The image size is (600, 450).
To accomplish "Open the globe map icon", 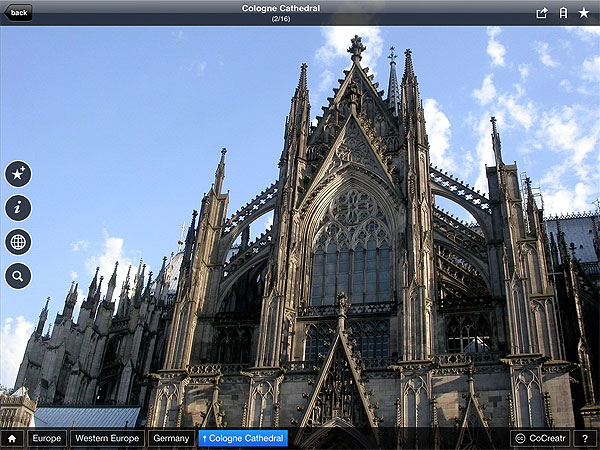I will 18,242.
